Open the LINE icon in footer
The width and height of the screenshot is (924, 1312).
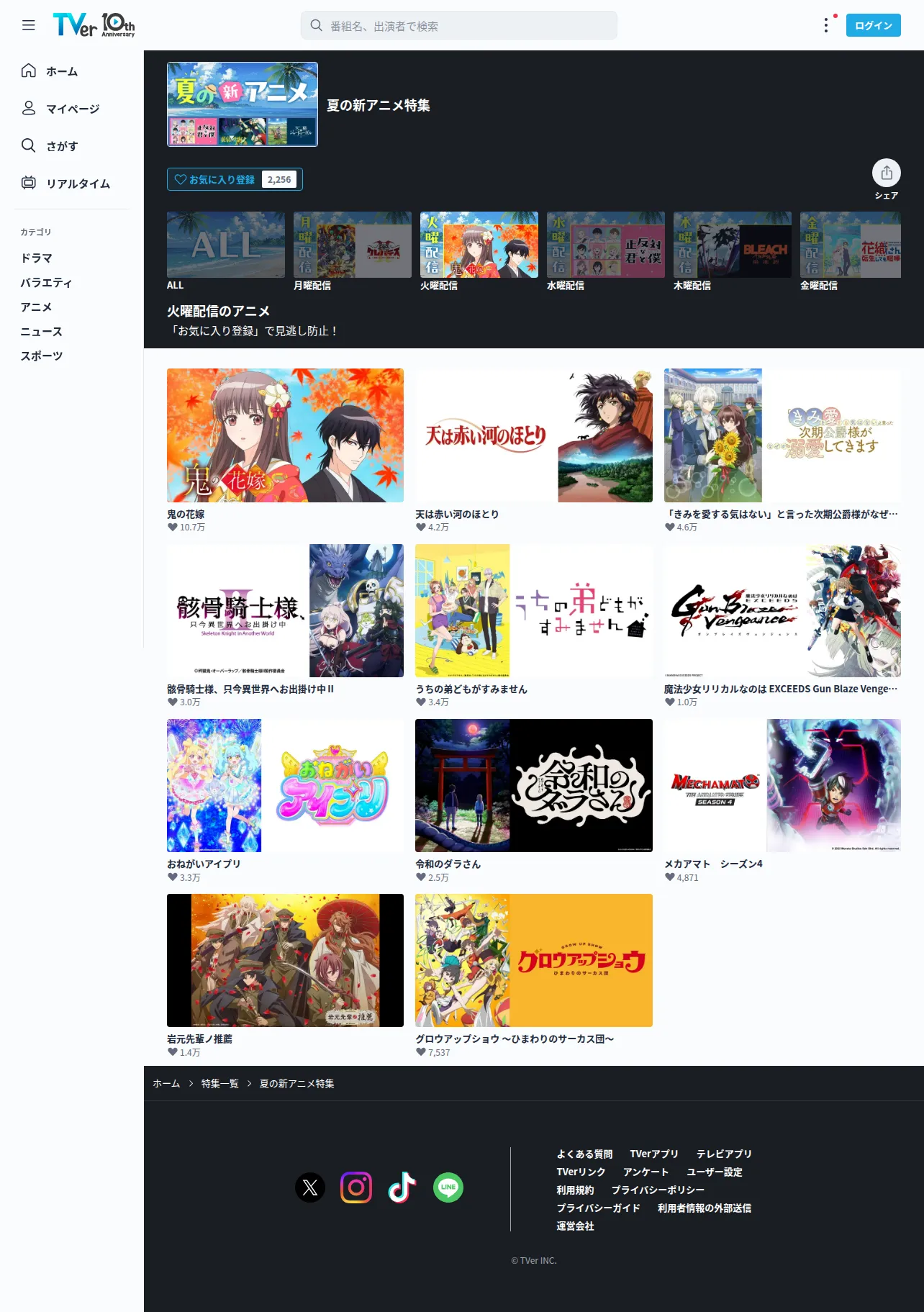[448, 1187]
